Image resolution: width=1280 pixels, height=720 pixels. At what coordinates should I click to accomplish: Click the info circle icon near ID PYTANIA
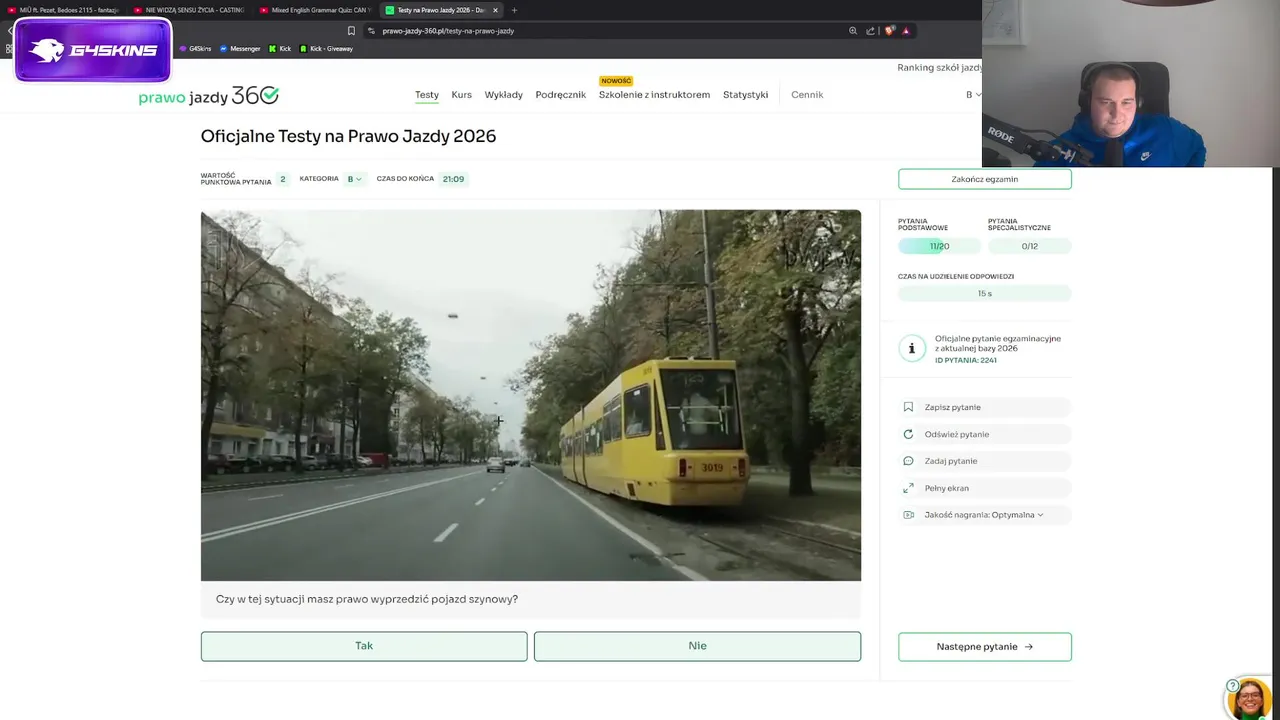click(911, 348)
